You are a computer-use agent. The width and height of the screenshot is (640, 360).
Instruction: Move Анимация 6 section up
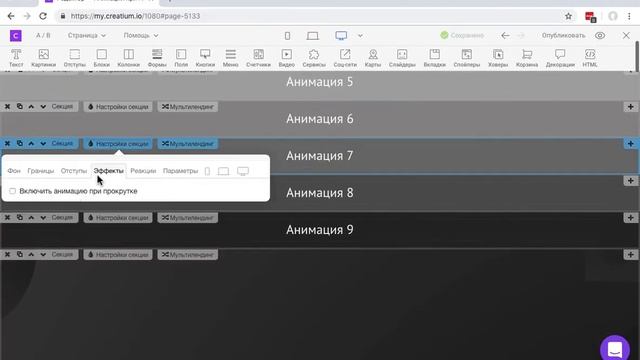pyautogui.click(x=31, y=107)
